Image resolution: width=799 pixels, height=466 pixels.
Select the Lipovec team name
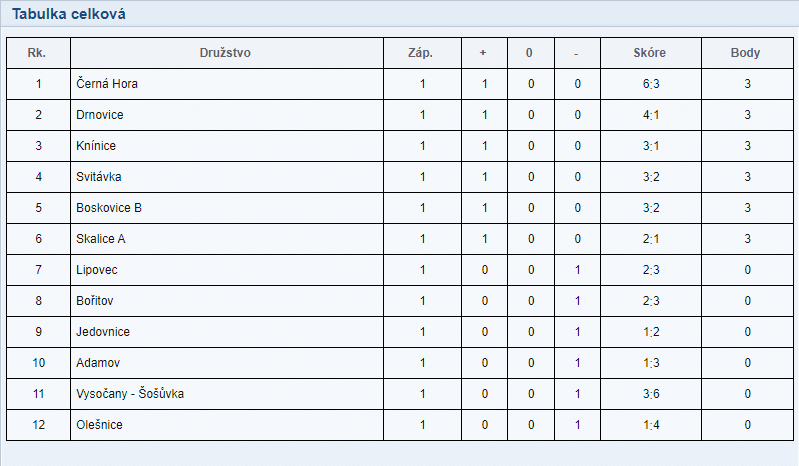[97, 270]
